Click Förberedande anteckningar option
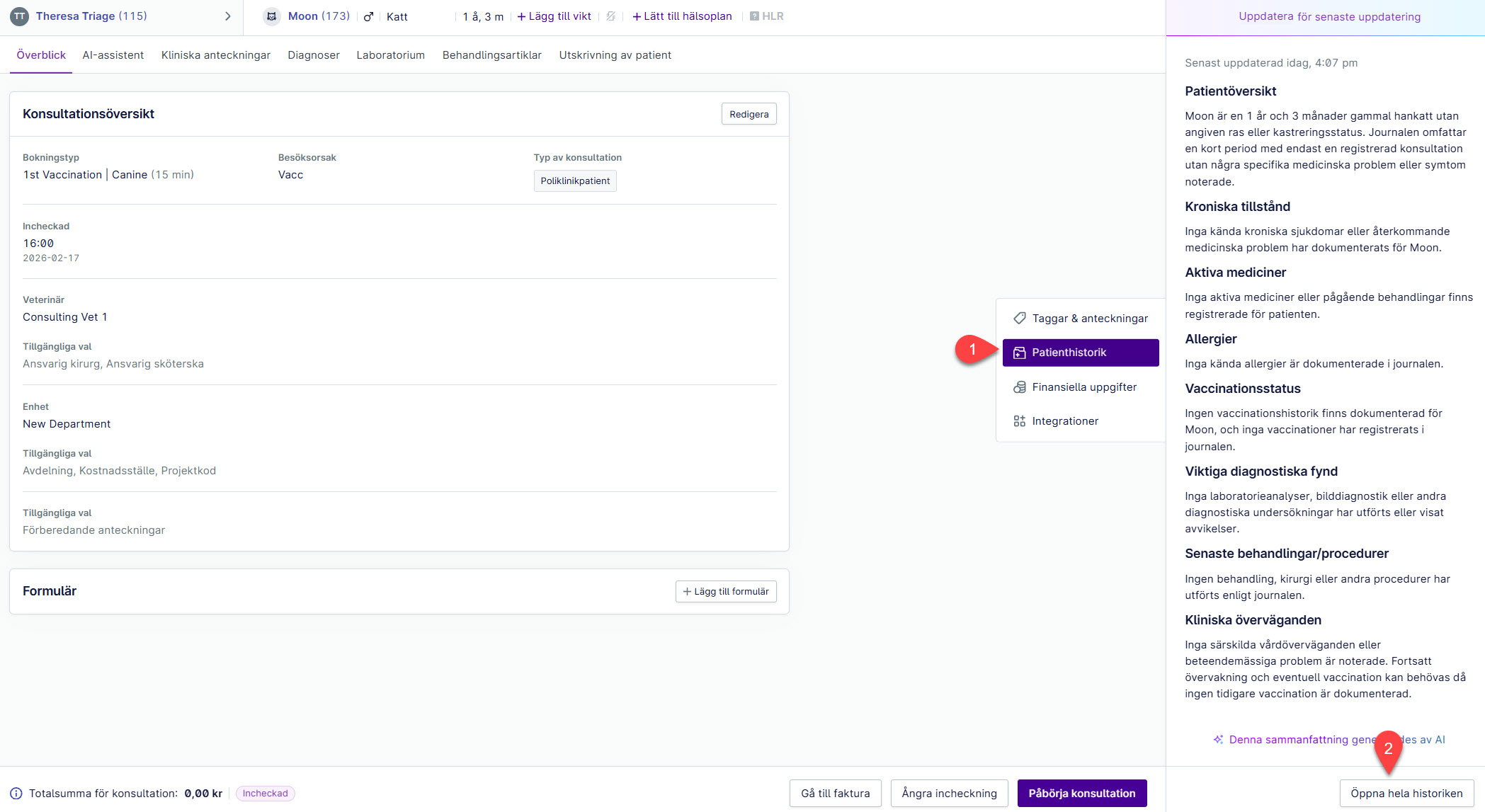1485x812 pixels. [93, 530]
